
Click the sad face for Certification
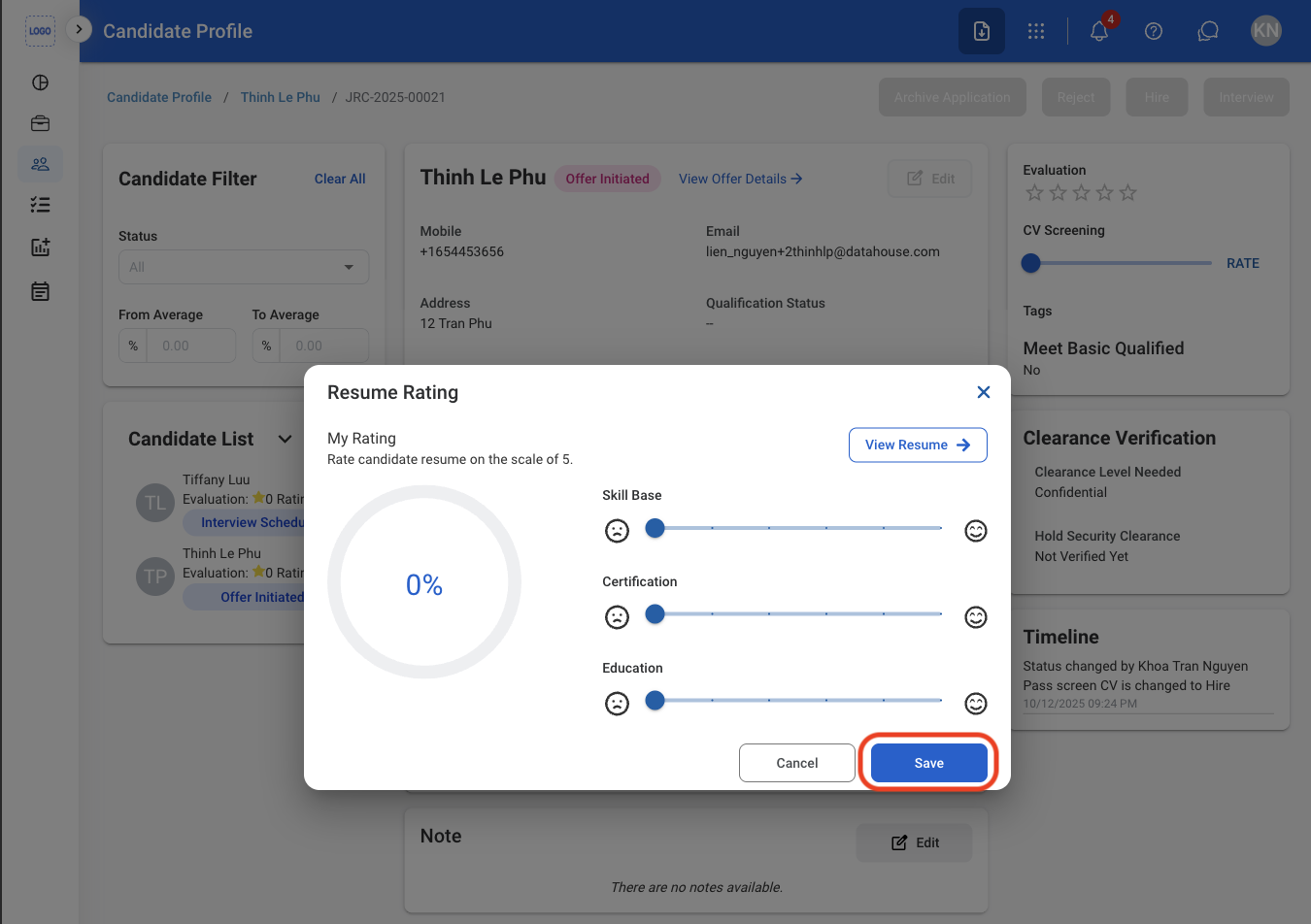coord(617,617)
